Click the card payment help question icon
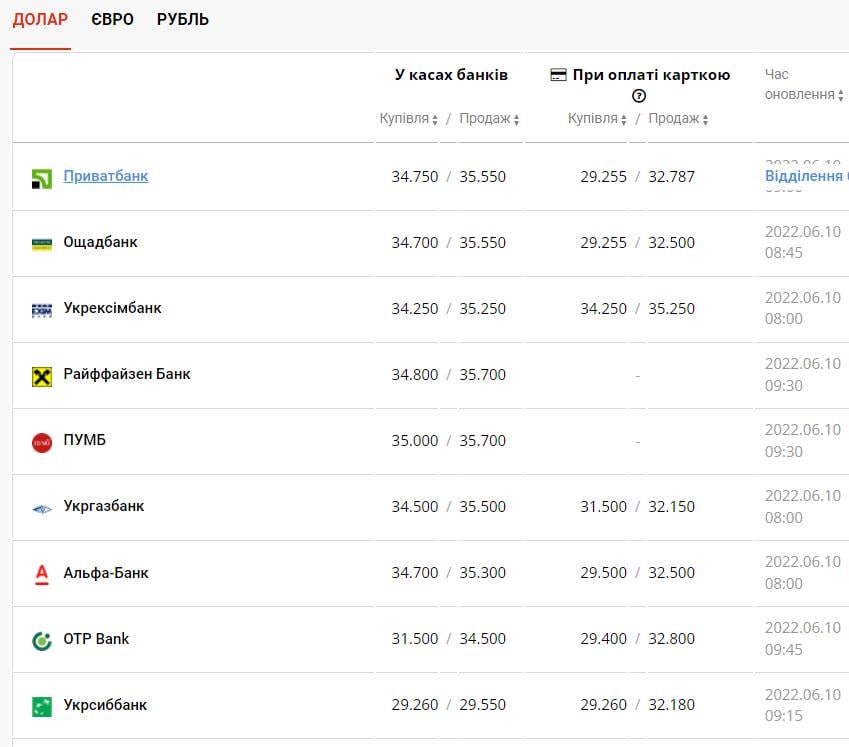Viewport: 849px width, 747px height. pos(639,96)
